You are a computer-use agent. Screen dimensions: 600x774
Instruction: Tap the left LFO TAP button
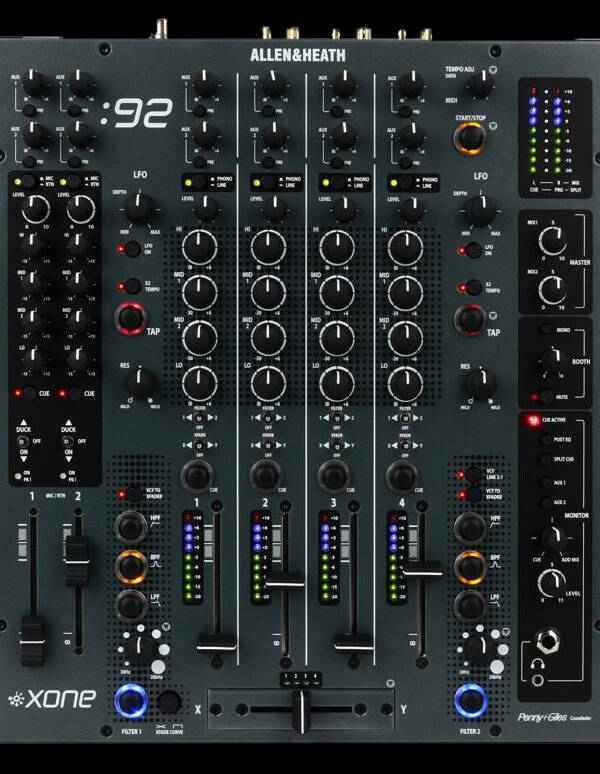click(131, 318)
